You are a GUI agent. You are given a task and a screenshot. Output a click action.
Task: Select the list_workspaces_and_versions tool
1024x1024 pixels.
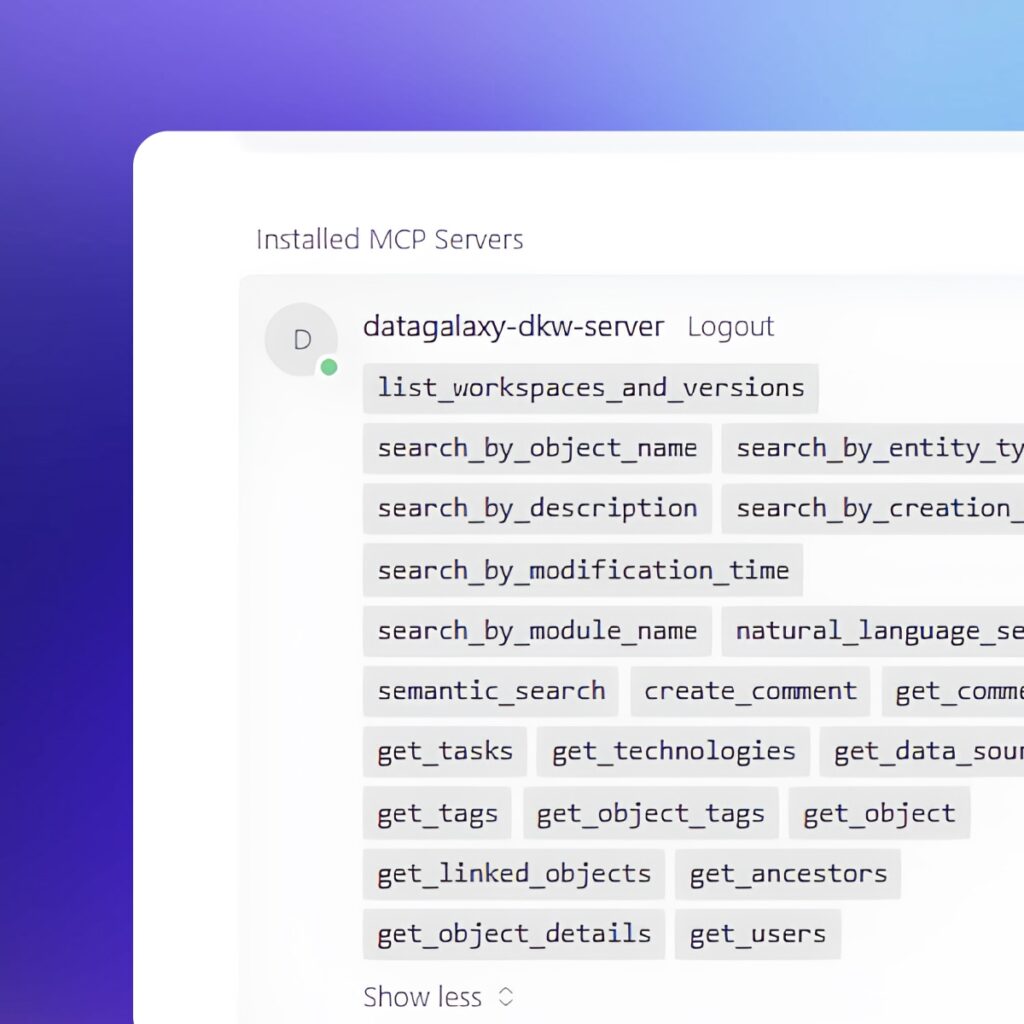click(590, 388)
